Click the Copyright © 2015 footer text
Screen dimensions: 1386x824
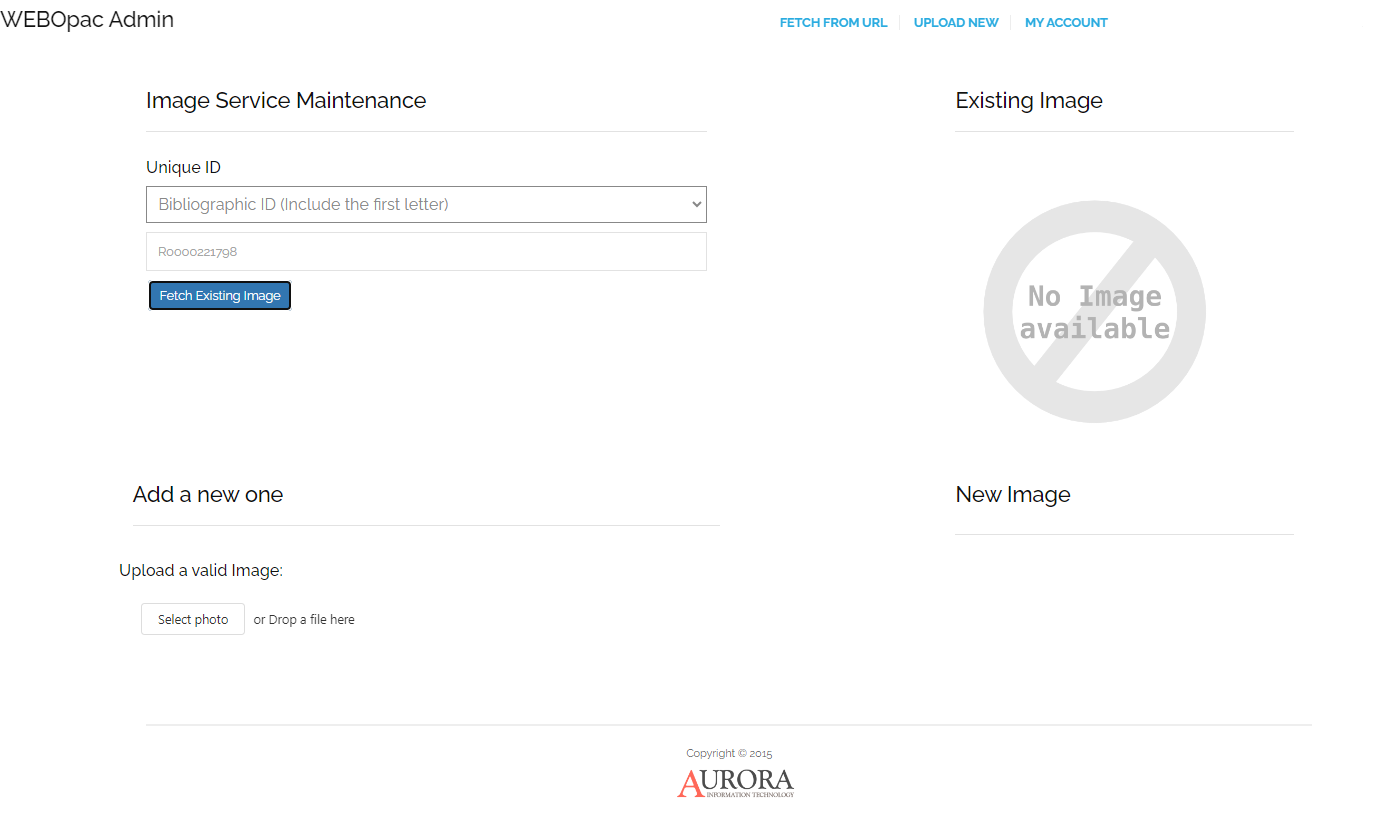[x=729, y=754]
